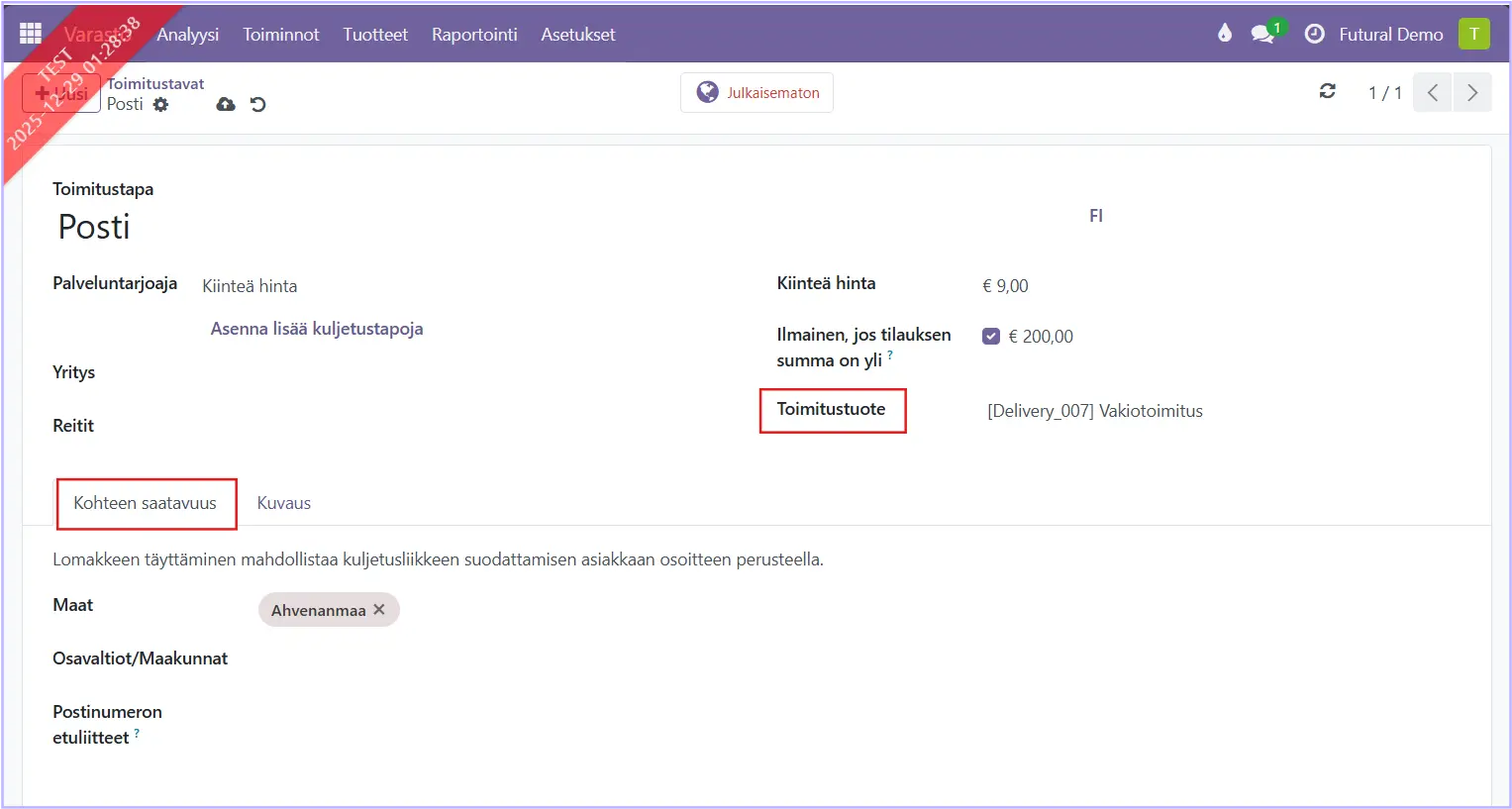The width and height of the screenshot is (1512, 809).
Task: Open the chat messages icon
Action: pos(1262,34)
